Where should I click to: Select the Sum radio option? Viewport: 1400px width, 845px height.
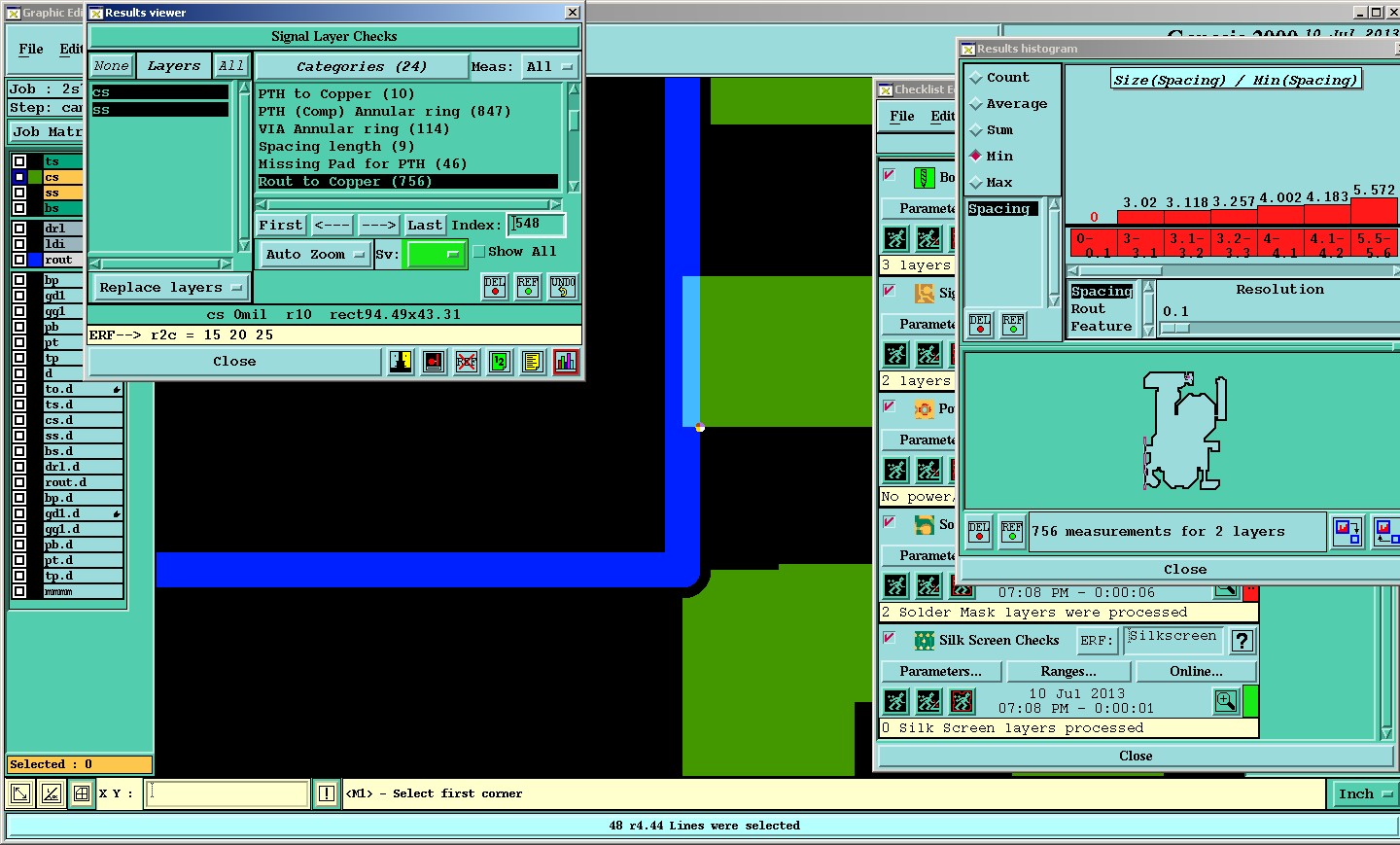tap(976, 130)
